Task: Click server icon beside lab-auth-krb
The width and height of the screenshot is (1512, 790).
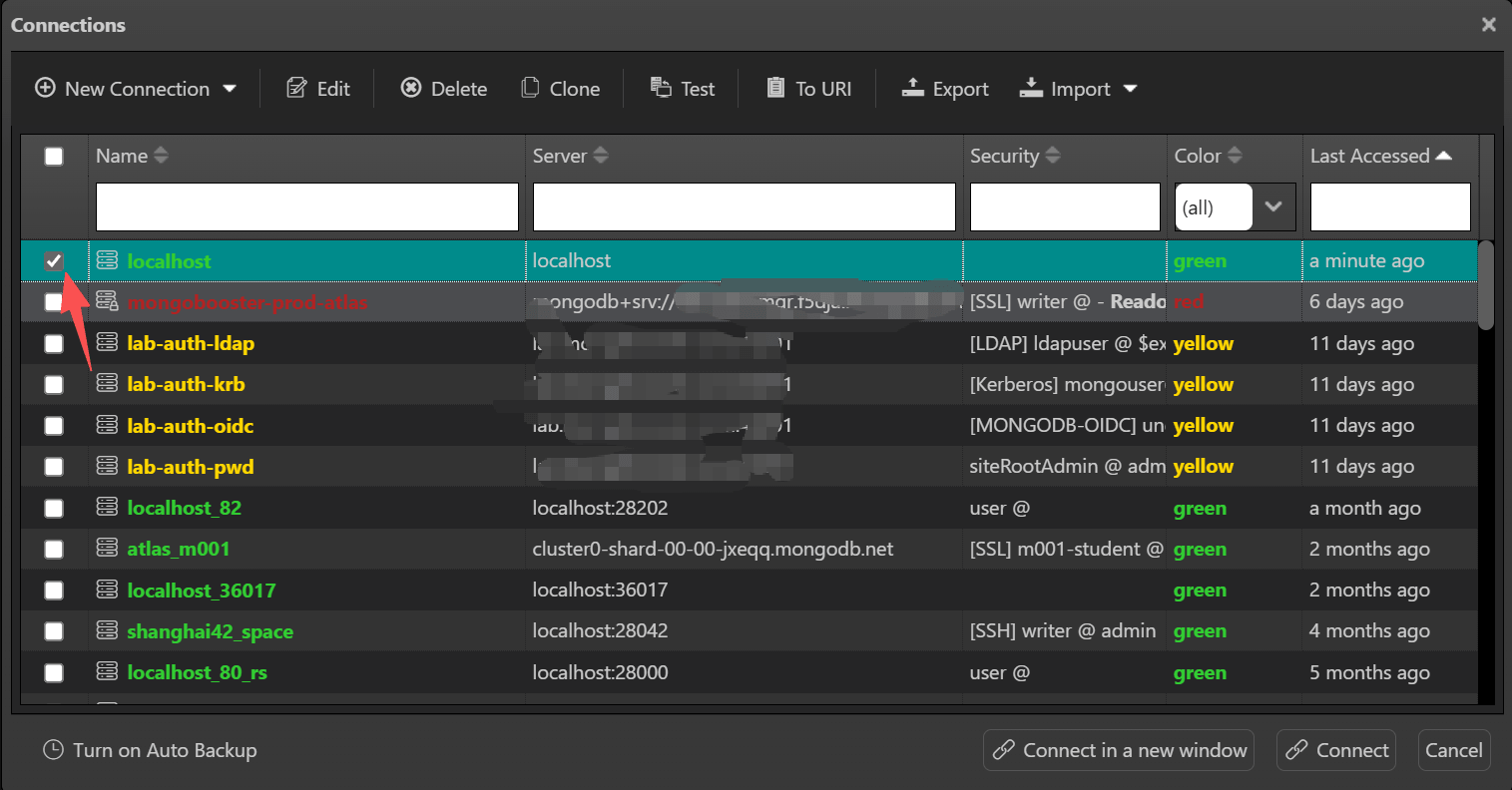Action: pos(107,383)
